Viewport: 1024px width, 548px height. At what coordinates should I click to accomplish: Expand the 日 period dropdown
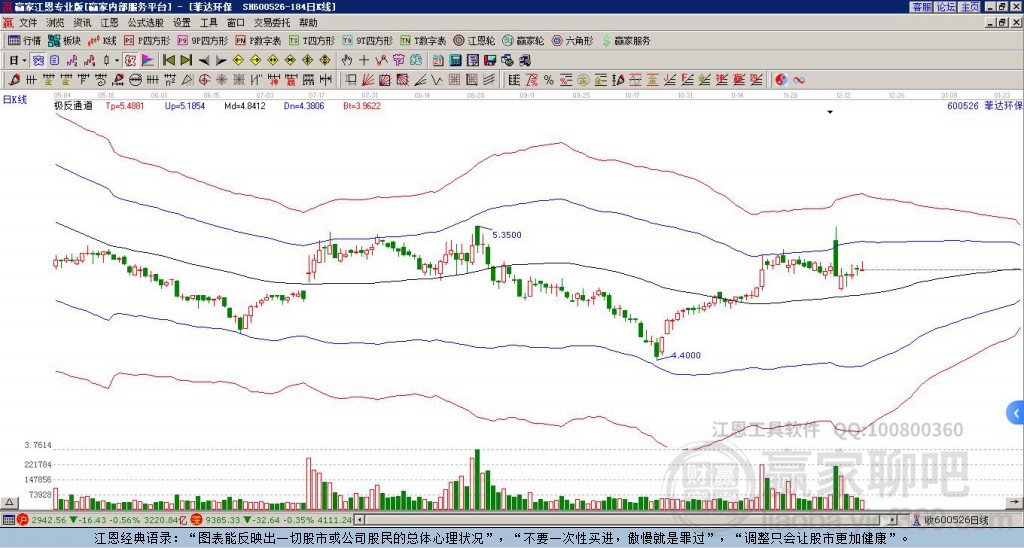click(18, 61)
